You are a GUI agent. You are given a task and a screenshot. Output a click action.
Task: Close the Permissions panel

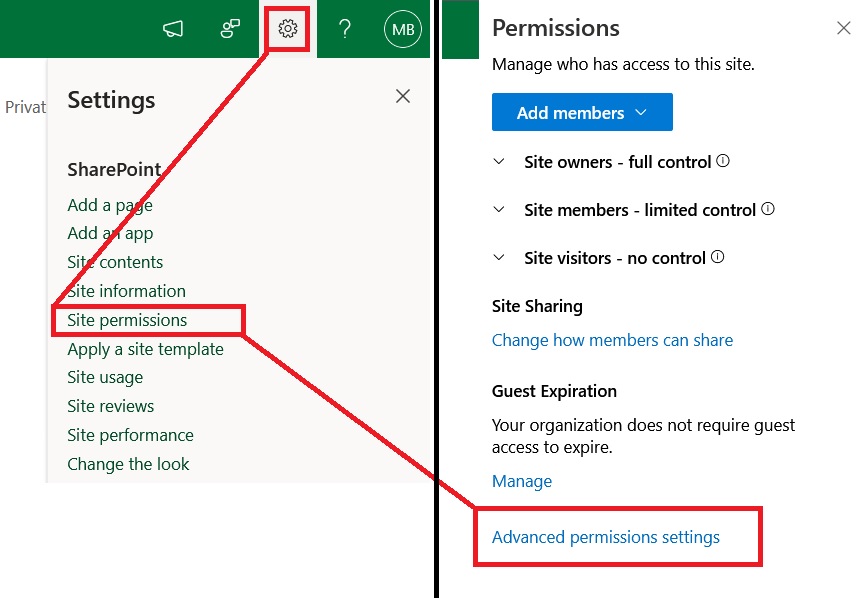843,28
